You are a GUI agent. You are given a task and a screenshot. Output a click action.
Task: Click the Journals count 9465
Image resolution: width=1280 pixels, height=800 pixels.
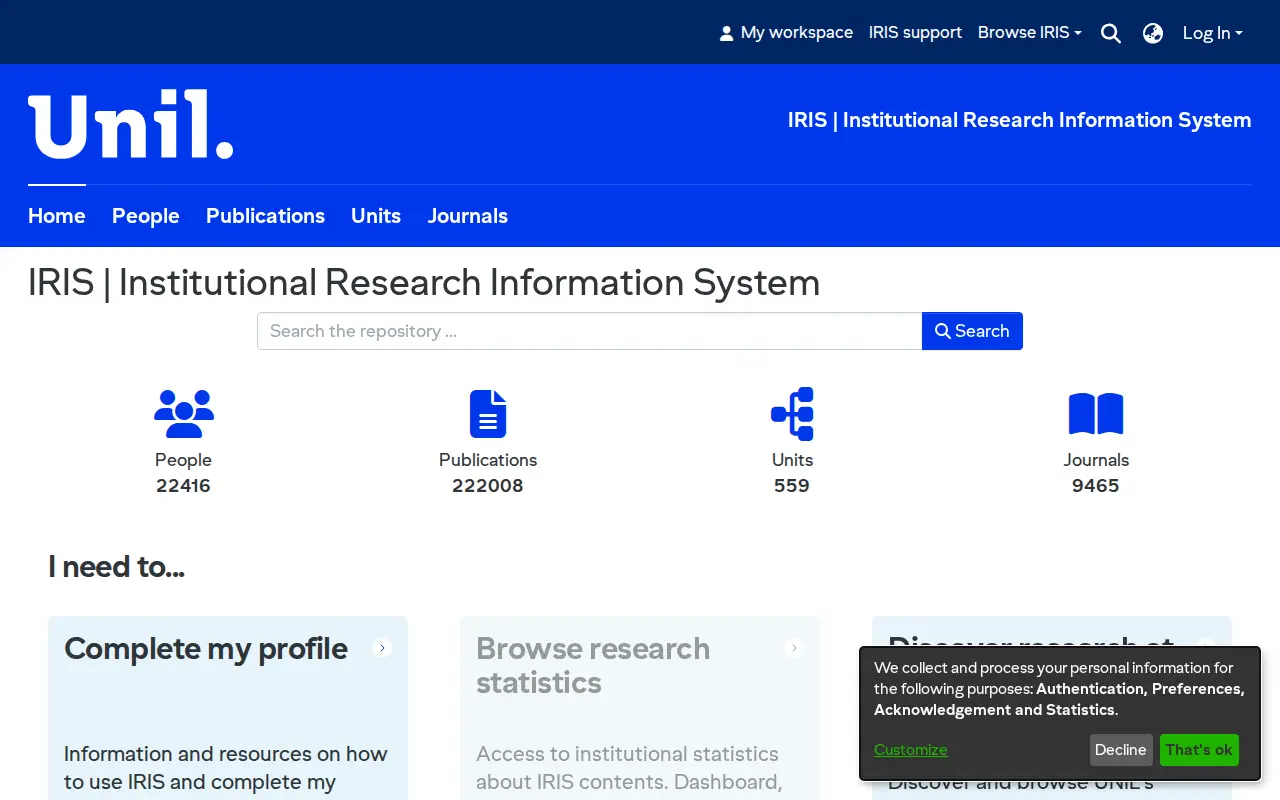pyautogui.click(x=1096, y=486)
